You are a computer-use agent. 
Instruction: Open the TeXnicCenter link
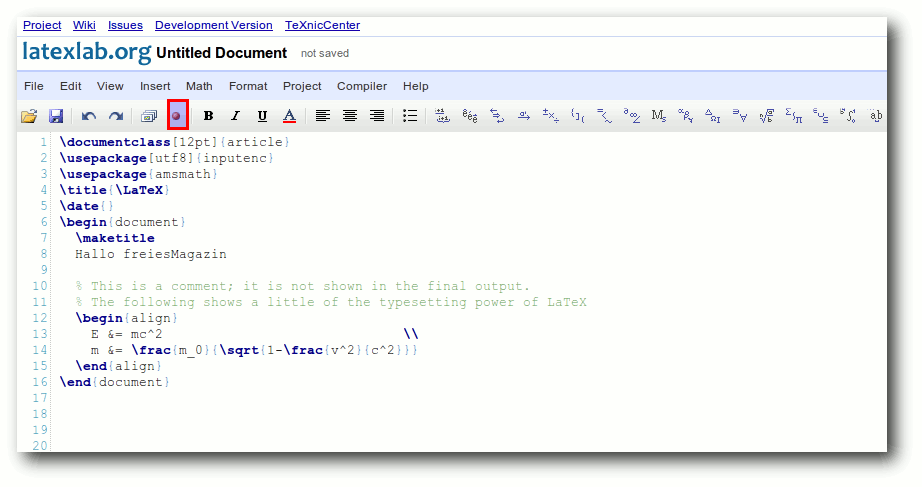322,25
